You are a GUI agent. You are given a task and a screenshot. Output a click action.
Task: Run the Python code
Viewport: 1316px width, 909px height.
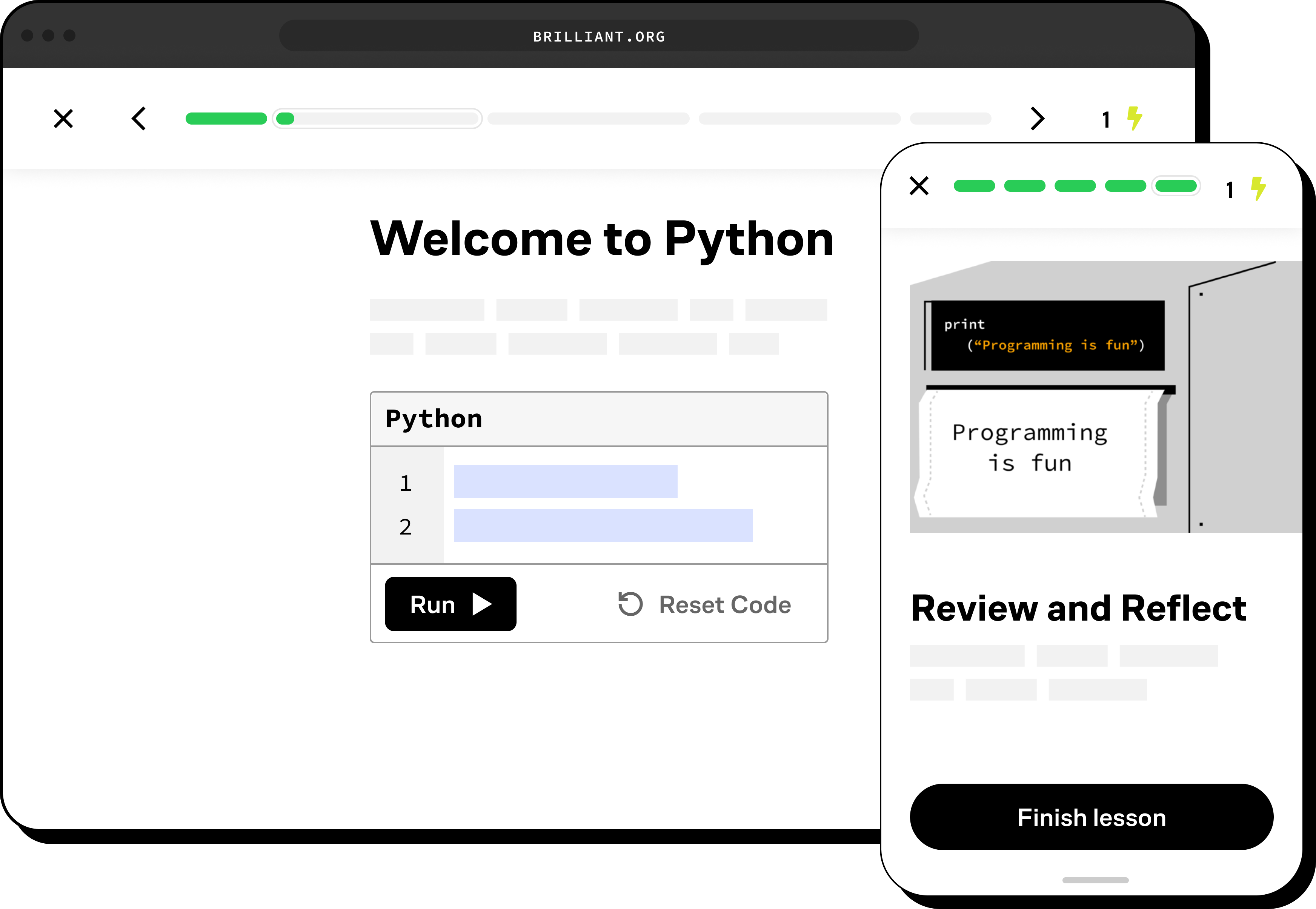[450, 604]
